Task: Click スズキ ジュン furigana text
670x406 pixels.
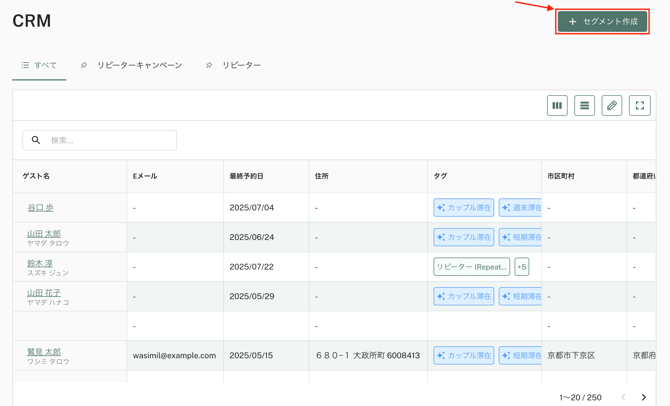Action: (48, 273)
